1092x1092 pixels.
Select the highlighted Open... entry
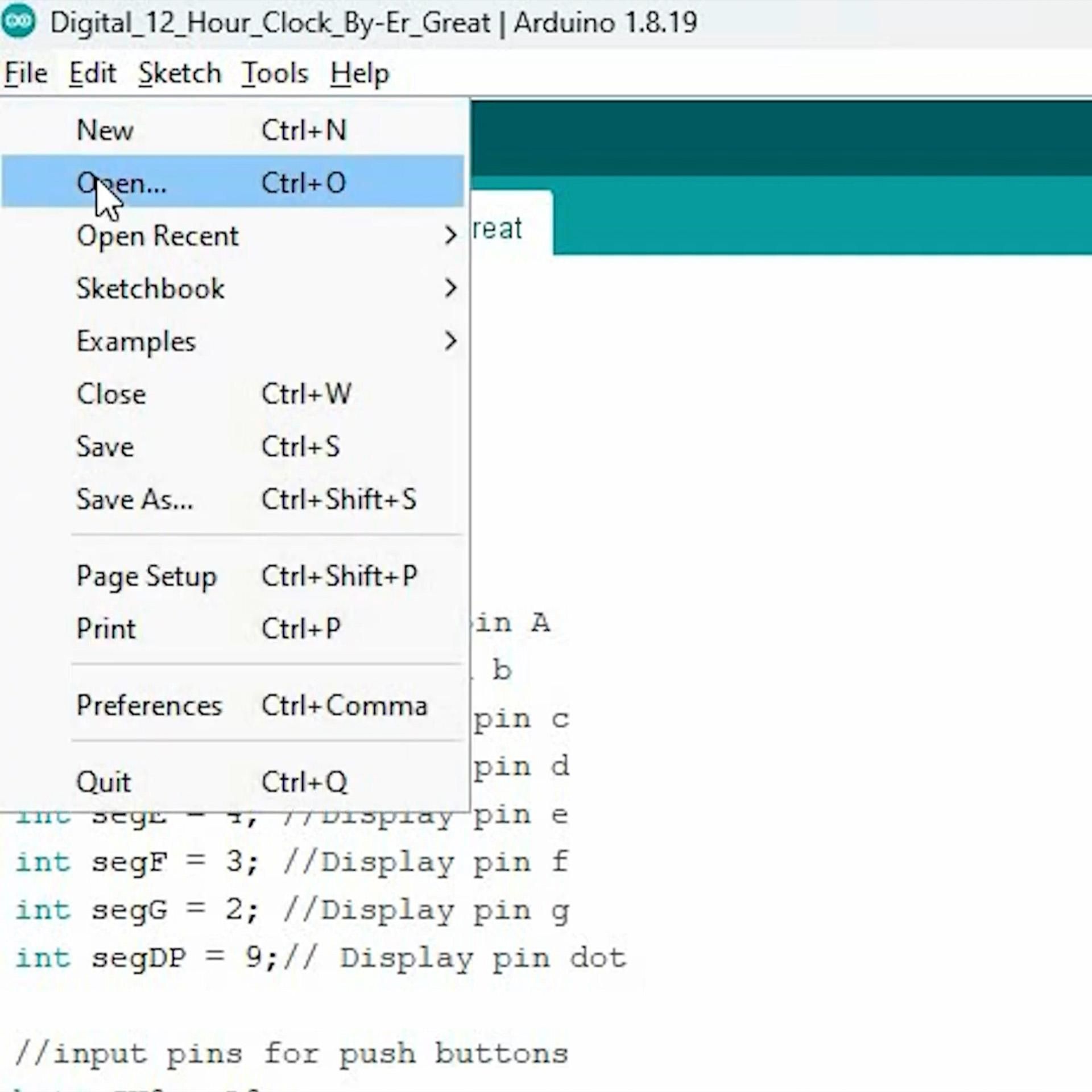(x=121, y=183)
